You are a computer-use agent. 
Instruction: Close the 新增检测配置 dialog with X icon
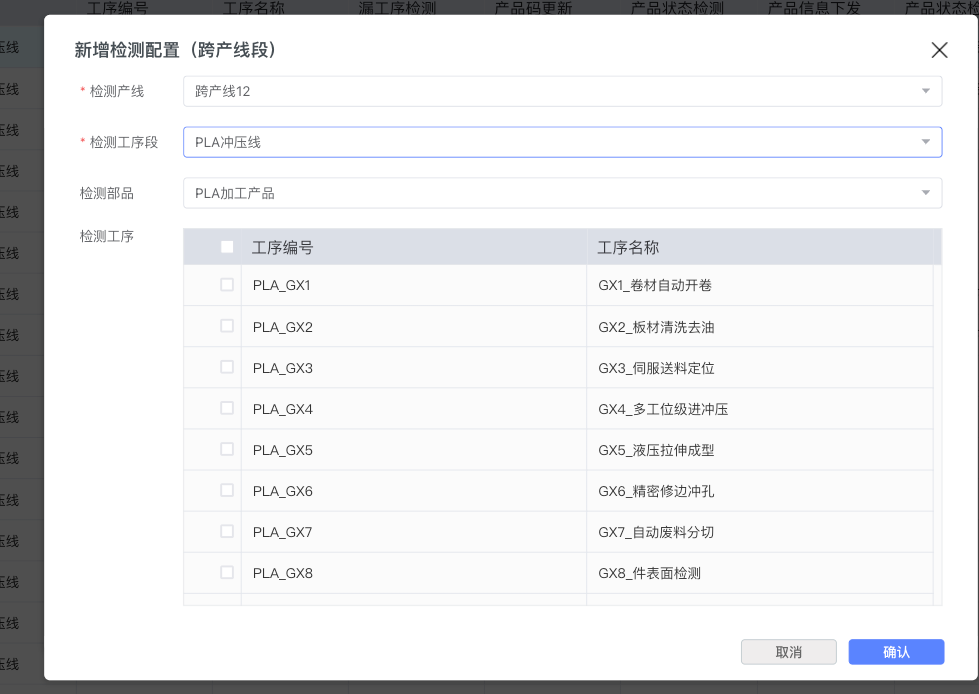939,50
